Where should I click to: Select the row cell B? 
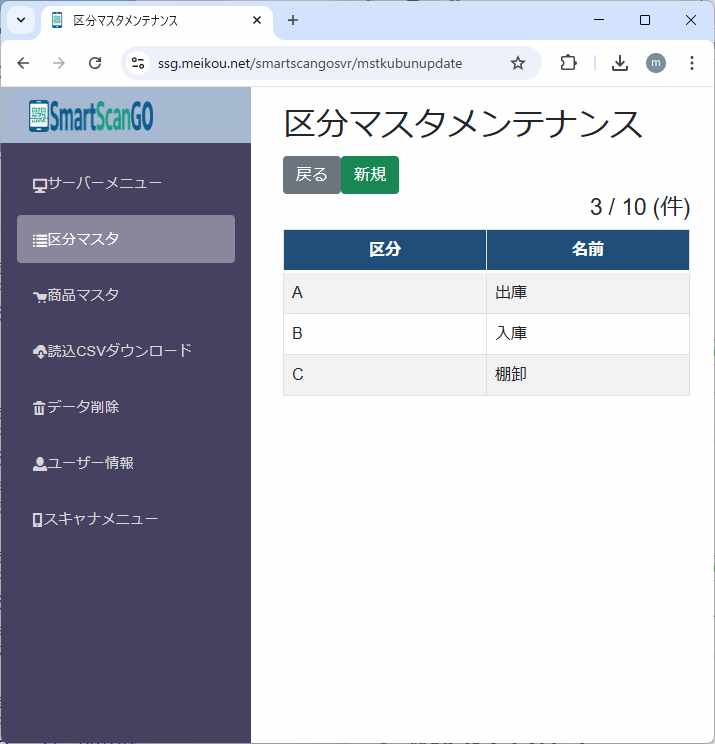pyautogui.click(x=385, y=334)
